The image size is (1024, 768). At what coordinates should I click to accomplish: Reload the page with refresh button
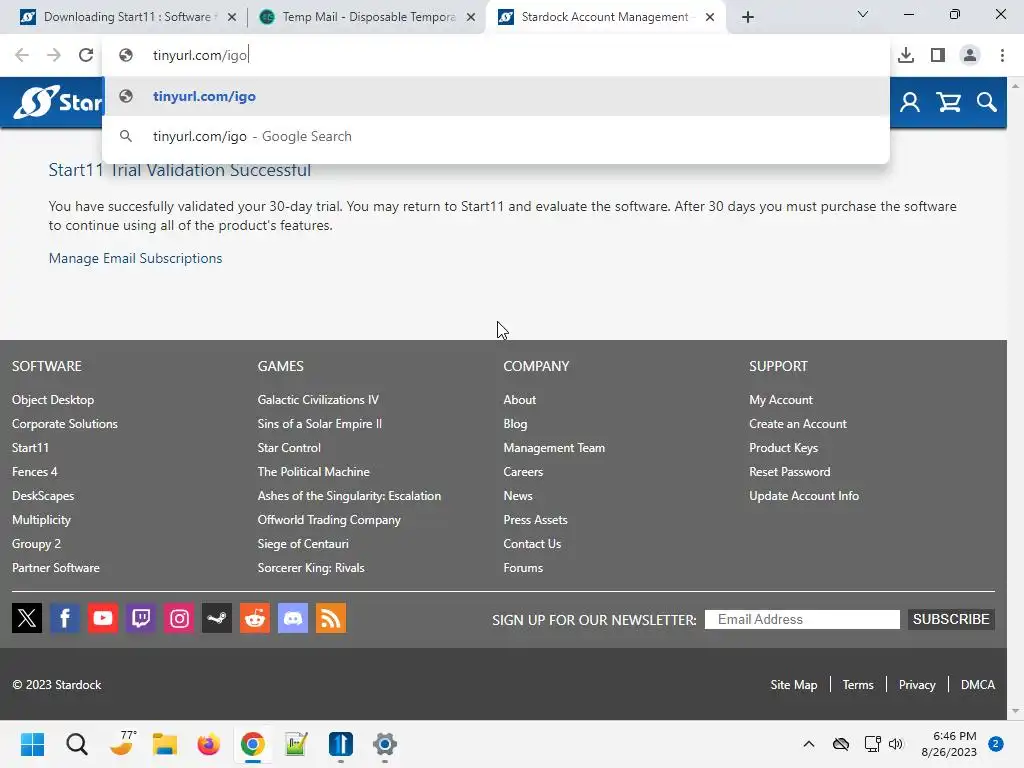(x=86, y=55)
